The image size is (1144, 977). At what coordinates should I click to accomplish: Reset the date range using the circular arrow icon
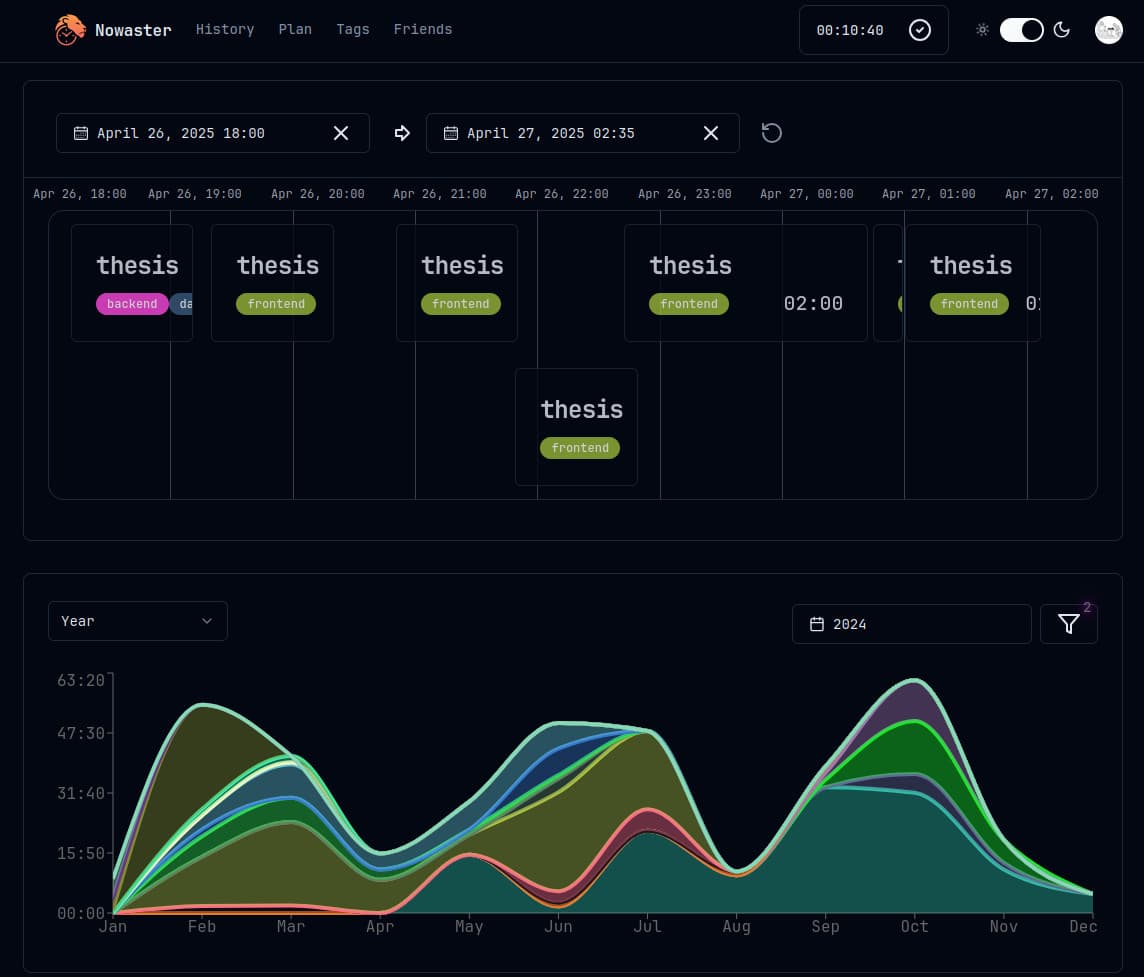coord(771,132)
